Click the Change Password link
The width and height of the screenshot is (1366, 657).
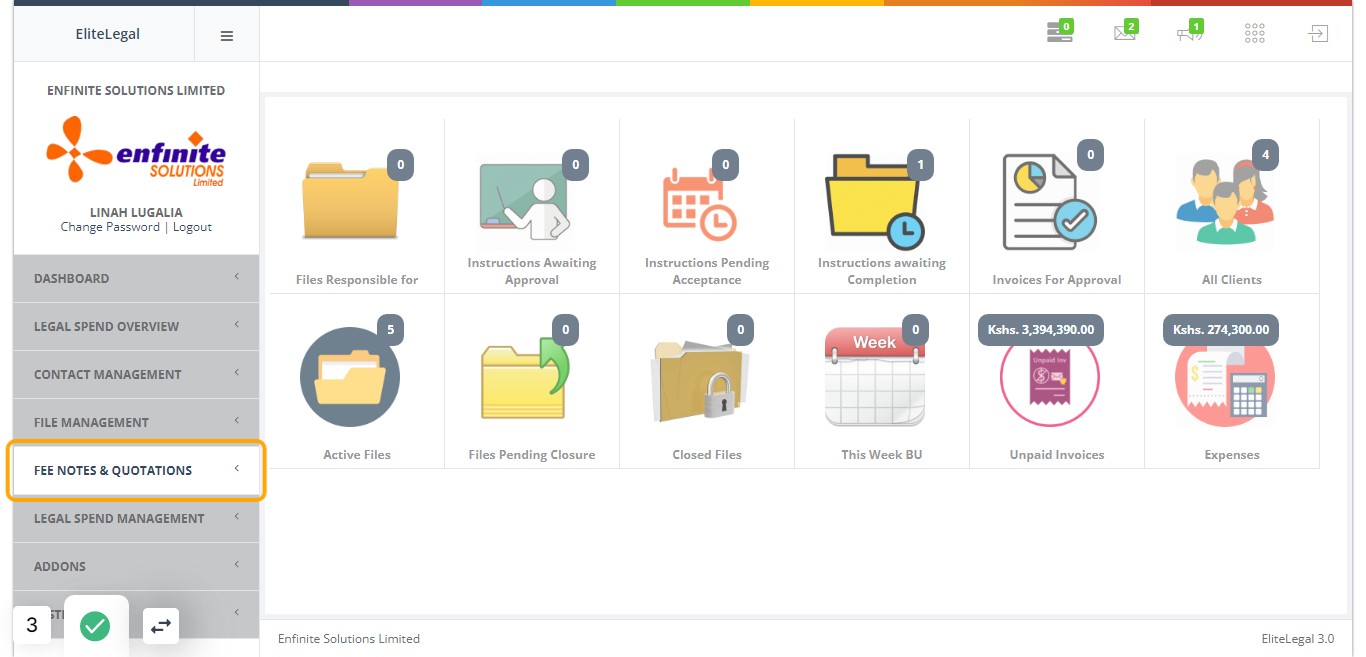[x=110, y=227]
